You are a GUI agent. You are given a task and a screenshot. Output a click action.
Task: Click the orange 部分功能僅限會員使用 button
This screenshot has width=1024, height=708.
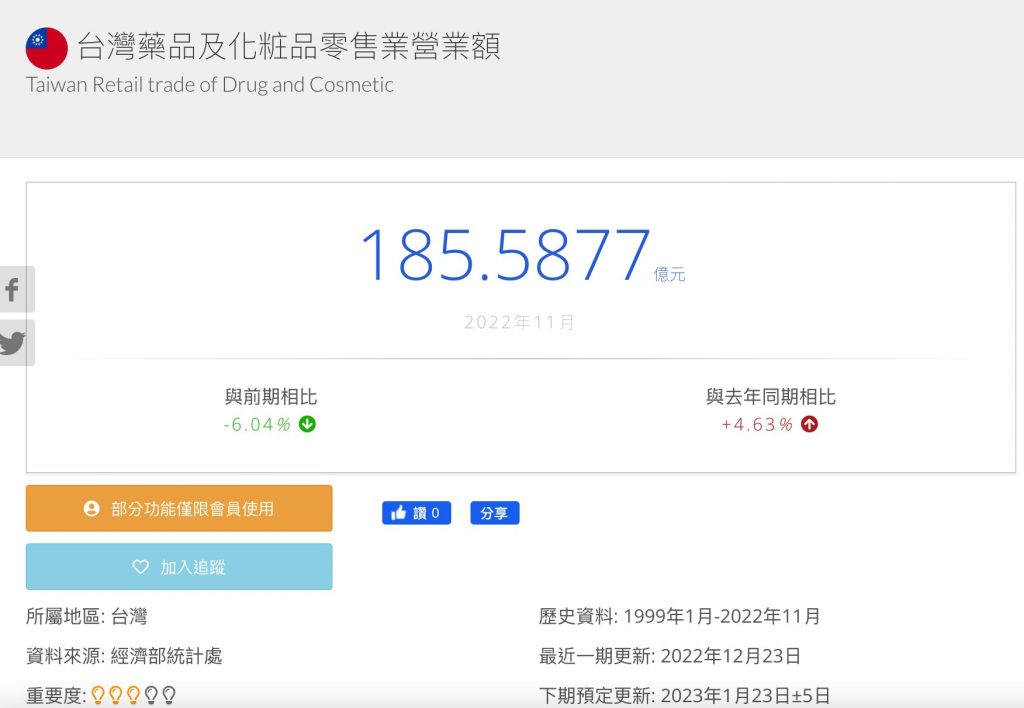click(179, 508)
